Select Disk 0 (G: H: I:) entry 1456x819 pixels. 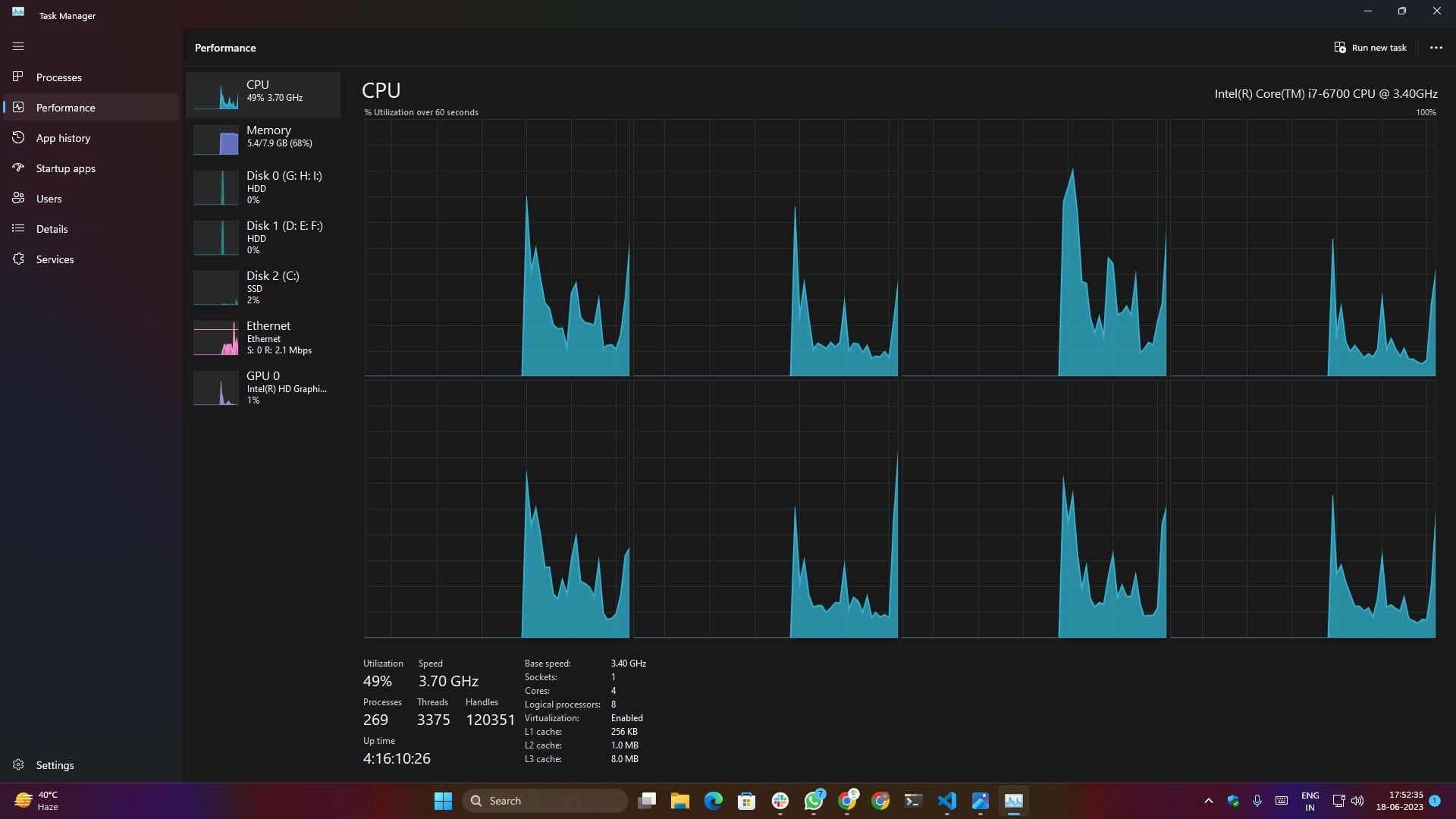pyautogui.click(x=263, y=187)
